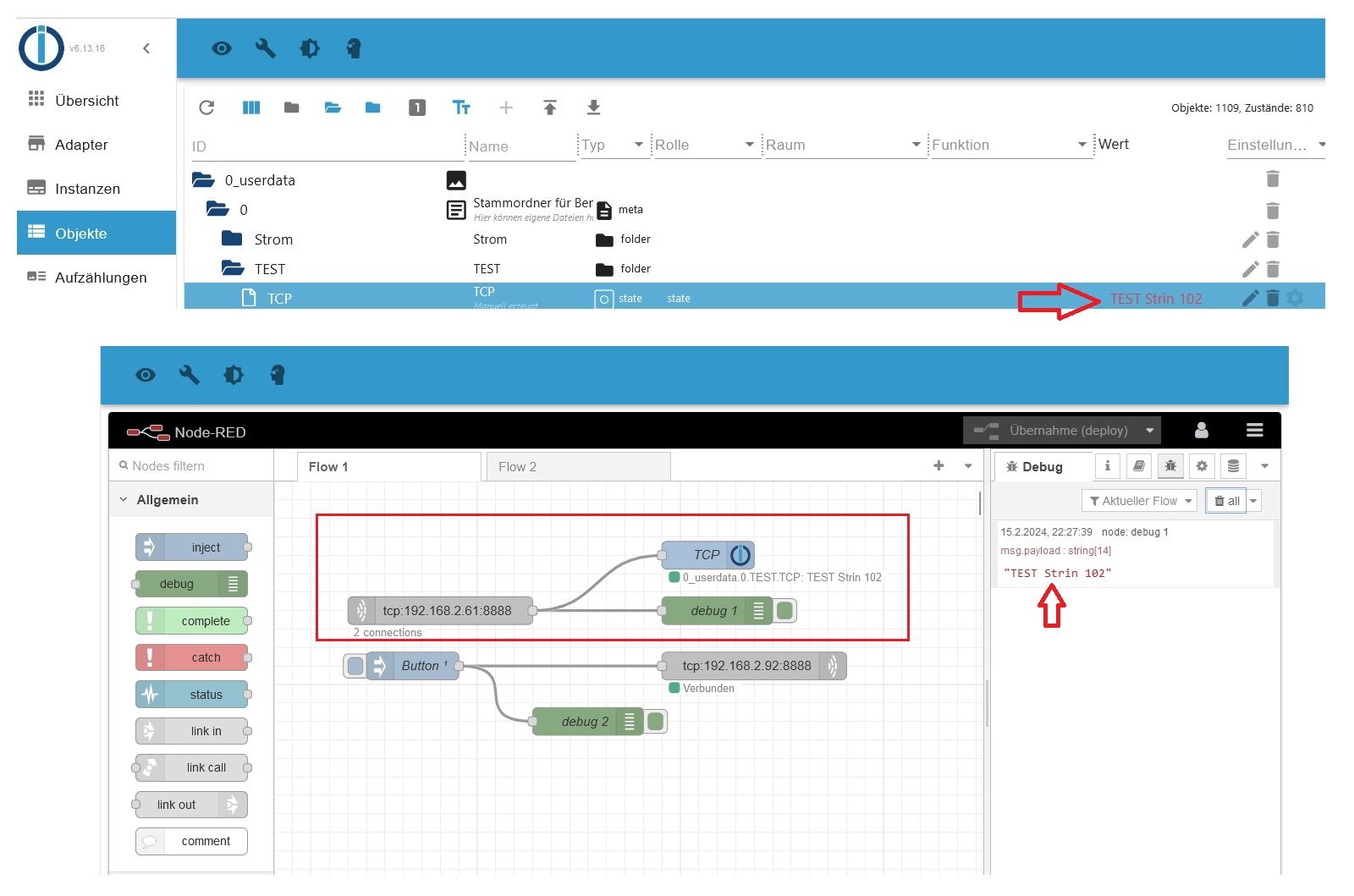This screenshot has width=1354, height=896.
Task: Edit the Strom folder with pencil icon
Action: point(1250,239)
